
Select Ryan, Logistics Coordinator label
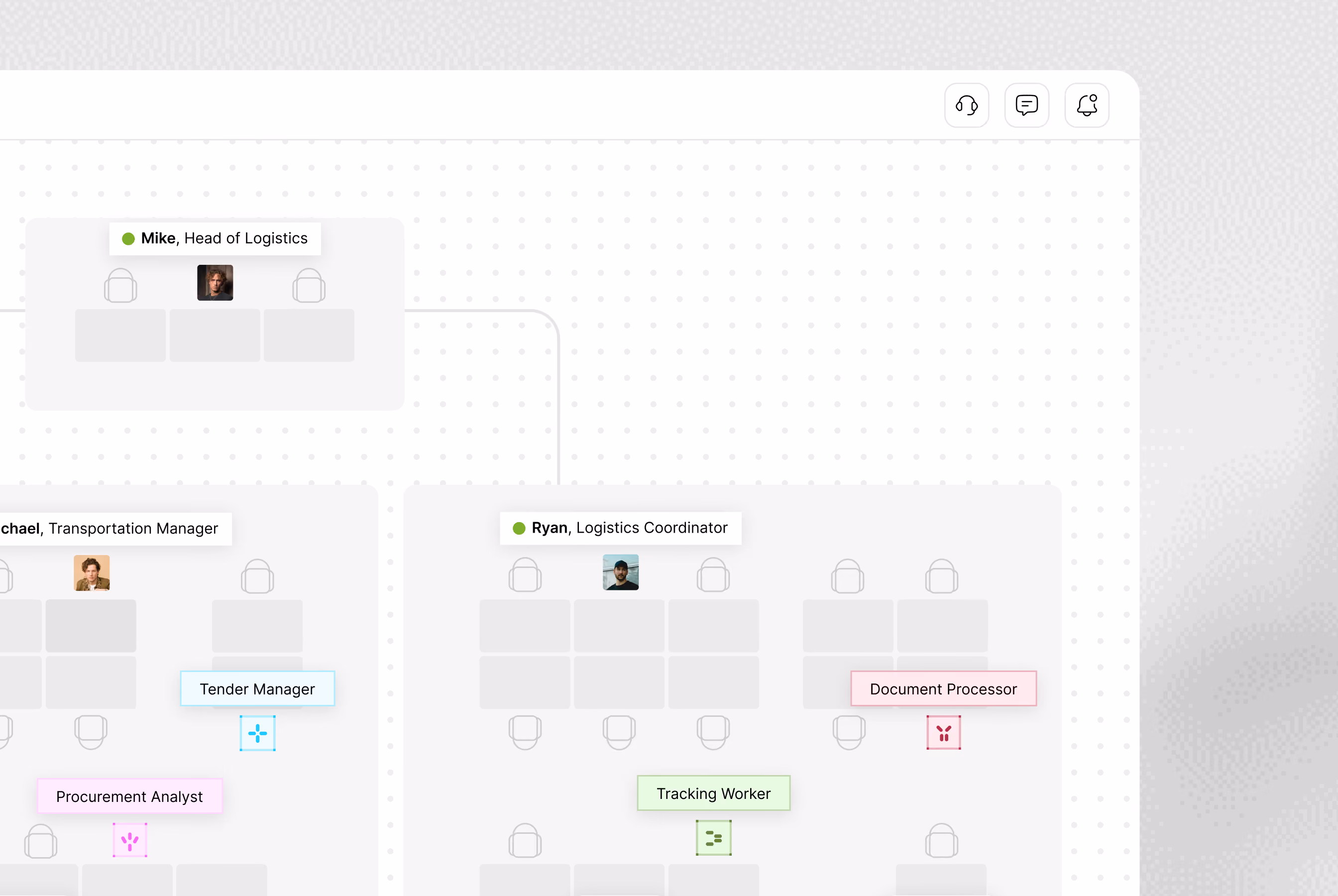[x=620, y=528]
